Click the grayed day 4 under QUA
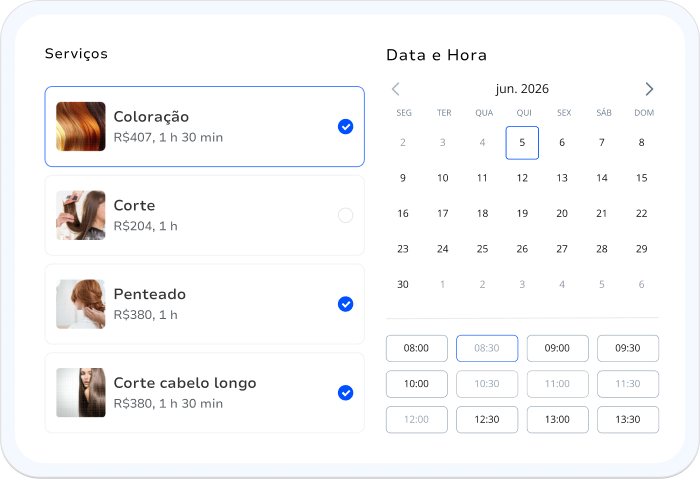The width and height of the screenshot is (700, 479). pyautogui.click(x=482, y=143)
